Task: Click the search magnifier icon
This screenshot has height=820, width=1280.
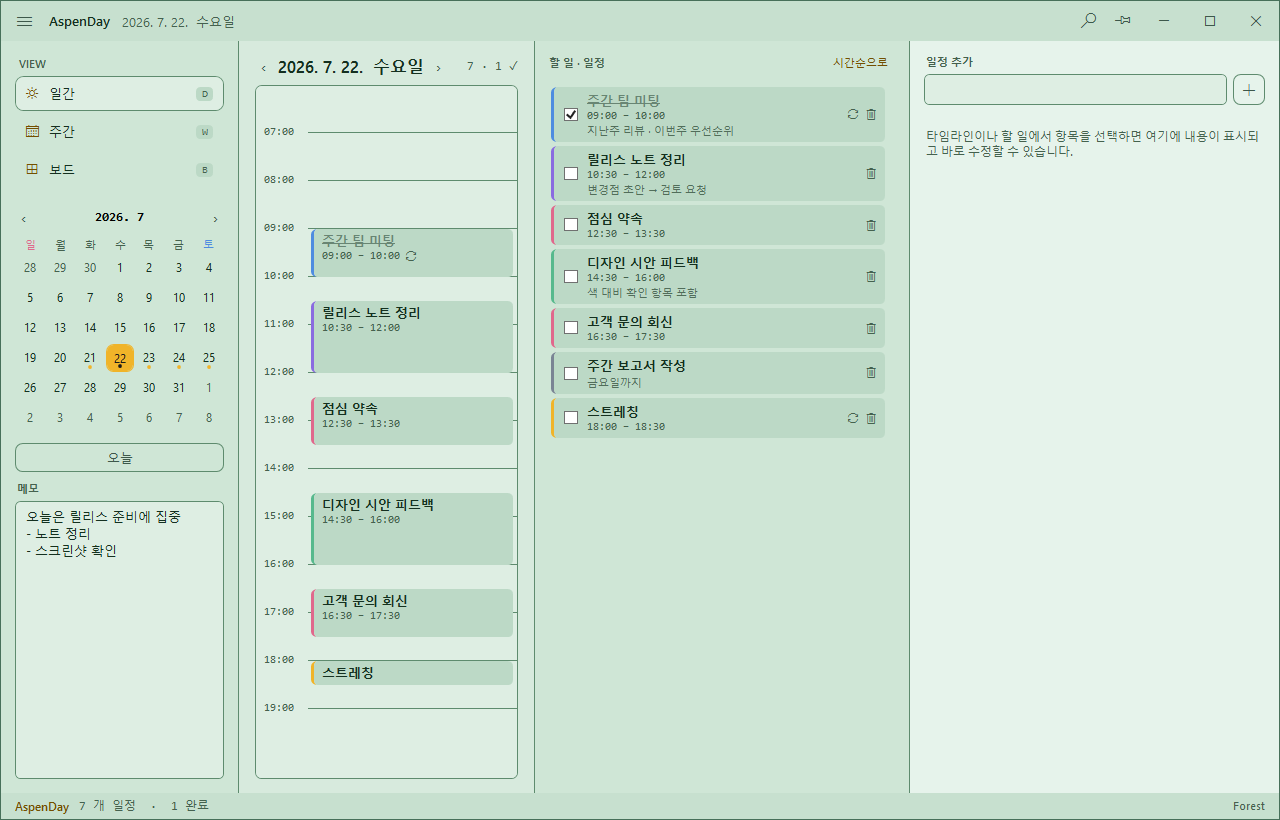Action: [1089, 20]
